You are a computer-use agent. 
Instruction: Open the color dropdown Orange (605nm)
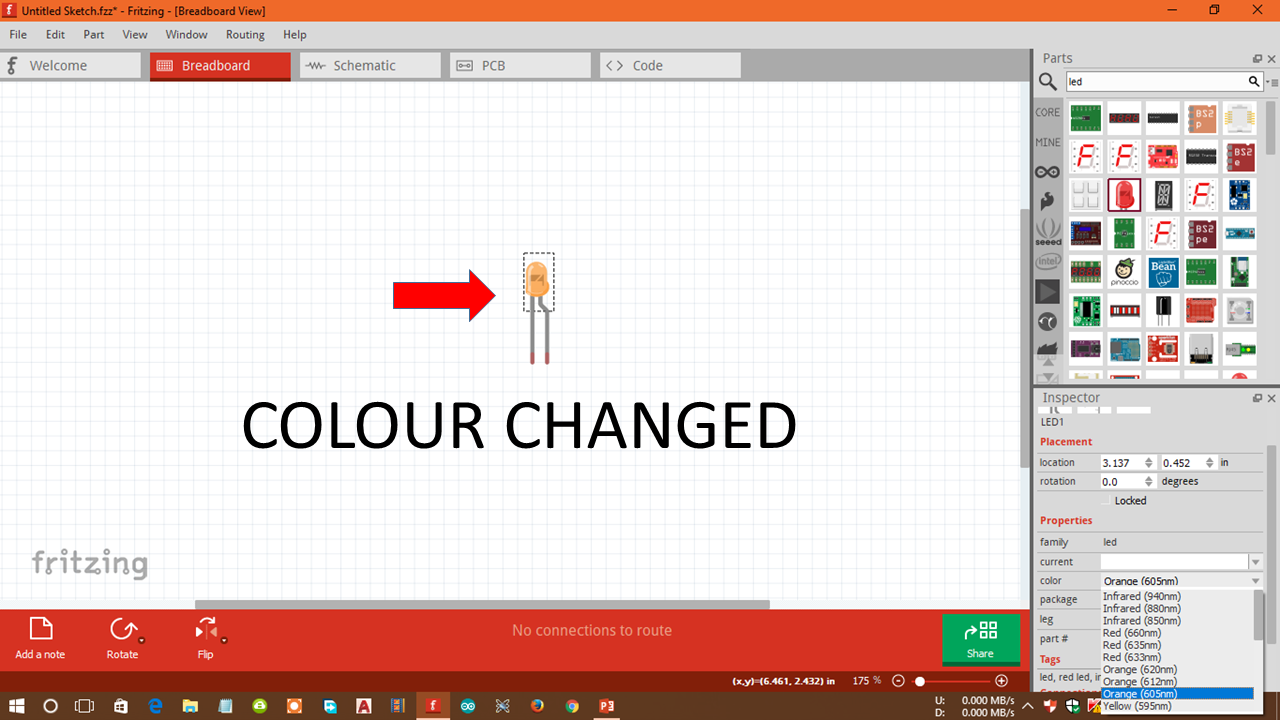[x=1182, y=581]
